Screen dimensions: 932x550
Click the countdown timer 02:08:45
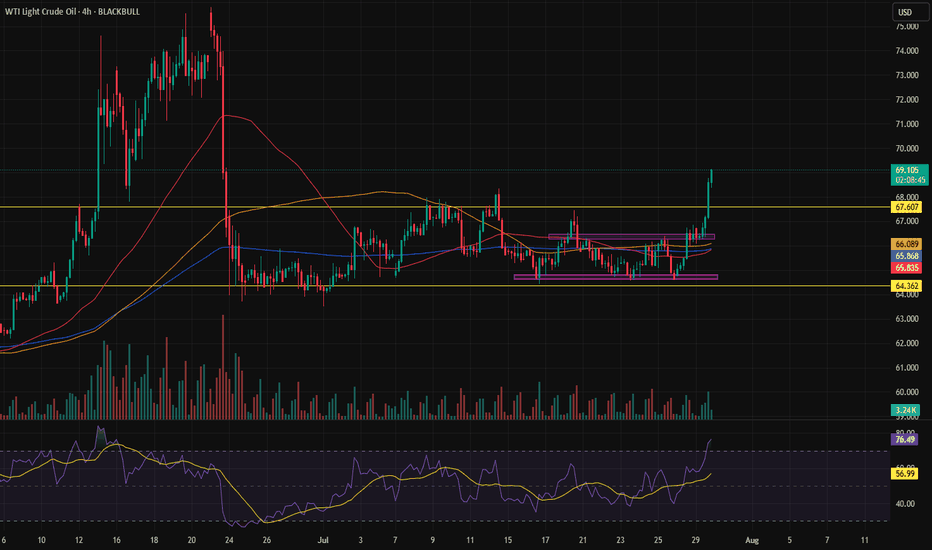coord(909,180)
